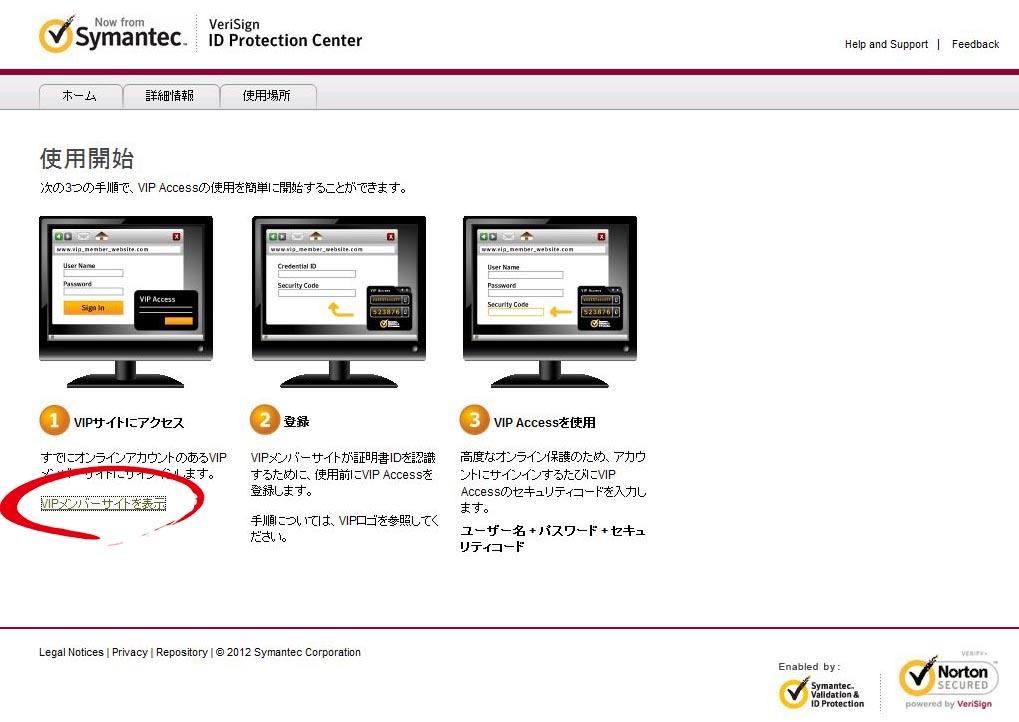Click Symantec Validation & ID Protection badge
The width and height of the screenshot is (1019, 722).
[822, 693]
